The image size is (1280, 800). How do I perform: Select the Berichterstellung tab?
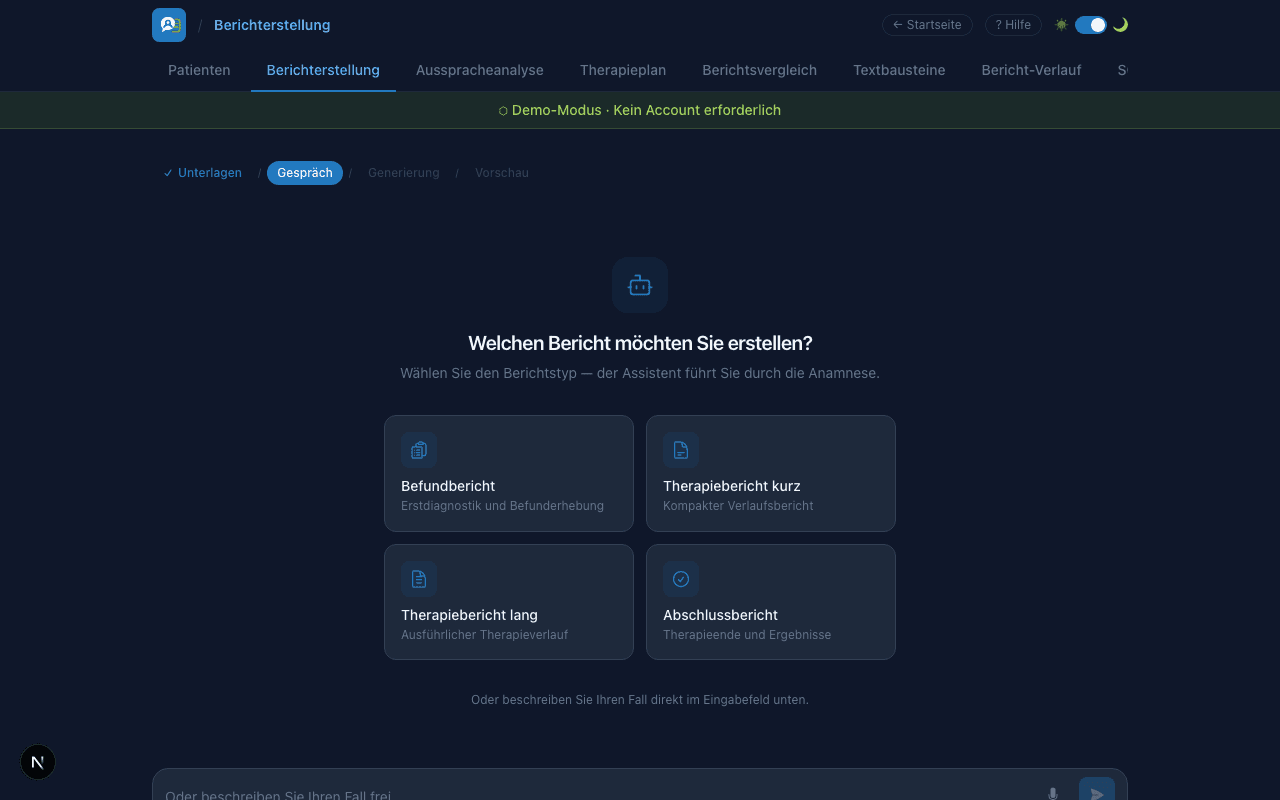tap(323, 70)
